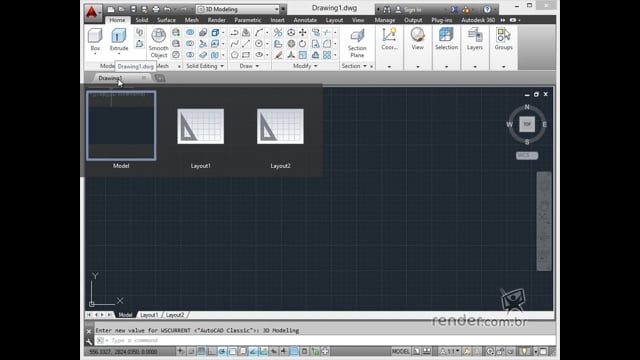Open the Autodesk 360 ribbon tab
The height and width of the screenshot is (360, 640).
pyautogui.click(x=478, y=20)
